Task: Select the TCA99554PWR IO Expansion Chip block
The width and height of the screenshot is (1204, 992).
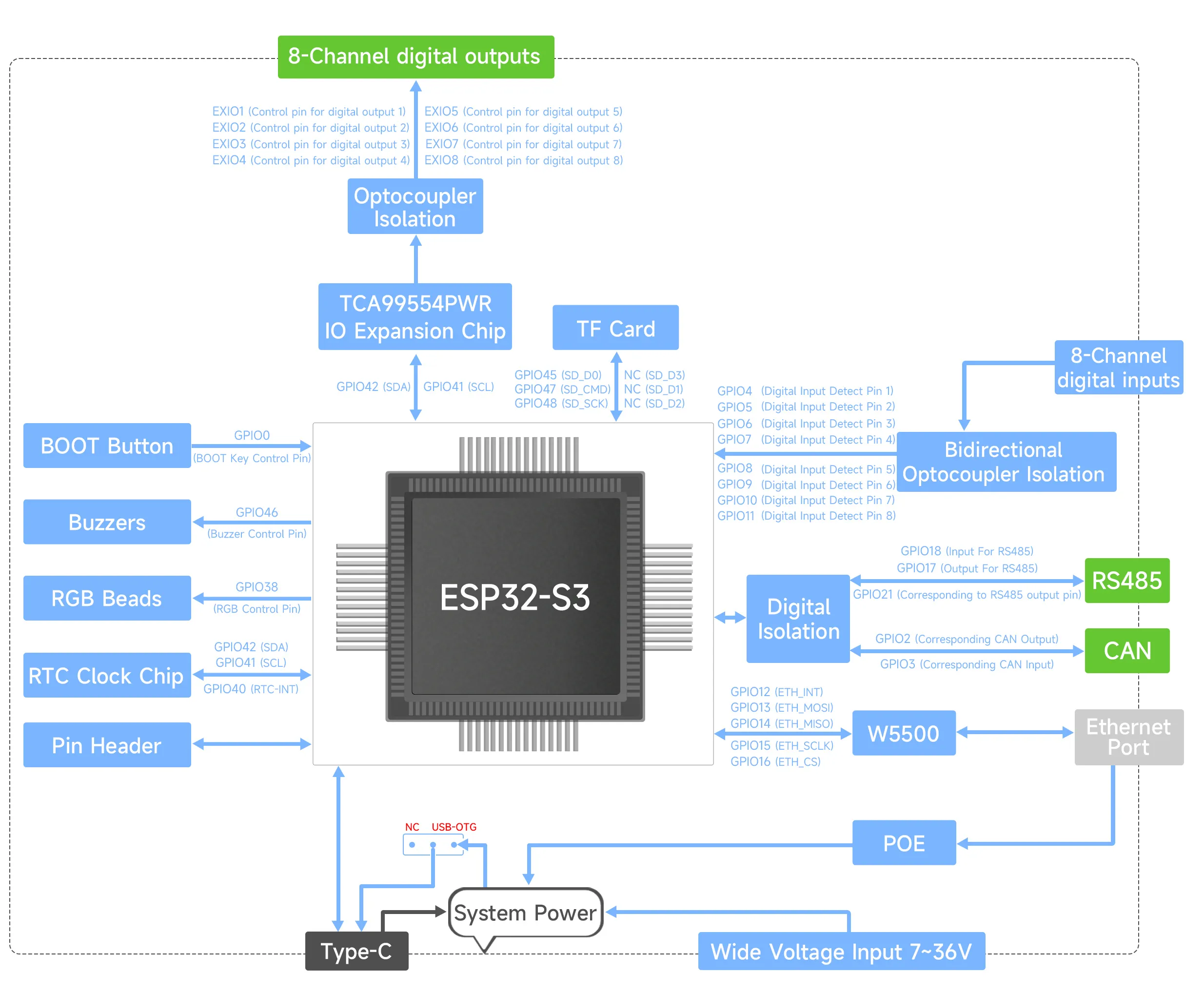Action: [415, 316]
